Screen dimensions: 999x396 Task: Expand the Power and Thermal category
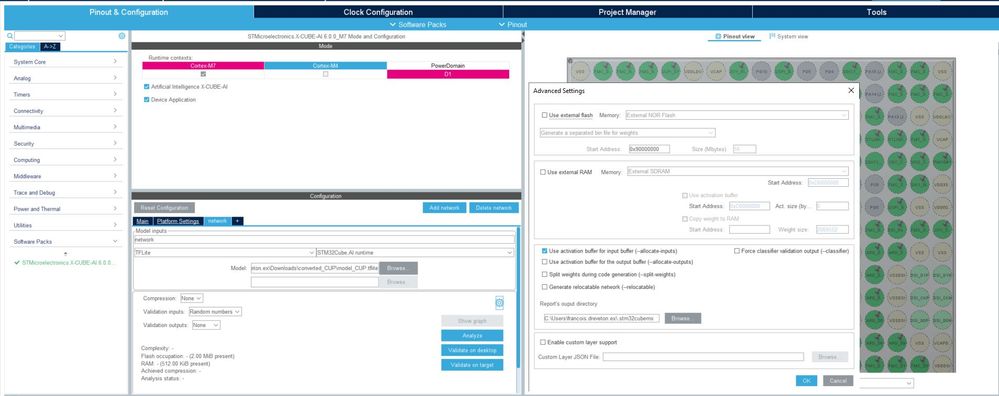pos(65,209)
